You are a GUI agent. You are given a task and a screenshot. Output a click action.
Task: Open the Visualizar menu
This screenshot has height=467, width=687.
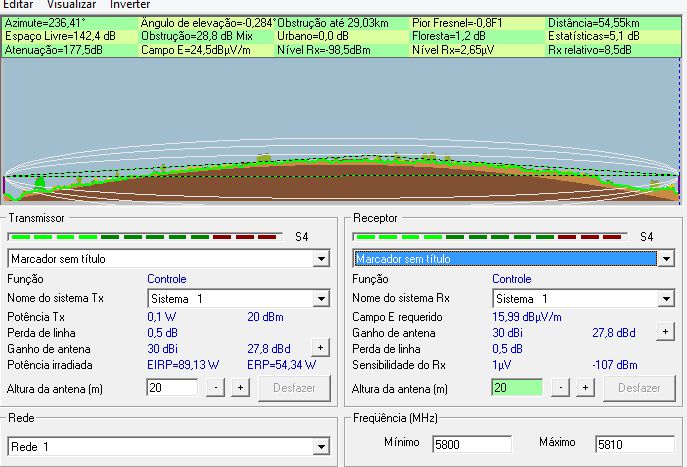71,5
